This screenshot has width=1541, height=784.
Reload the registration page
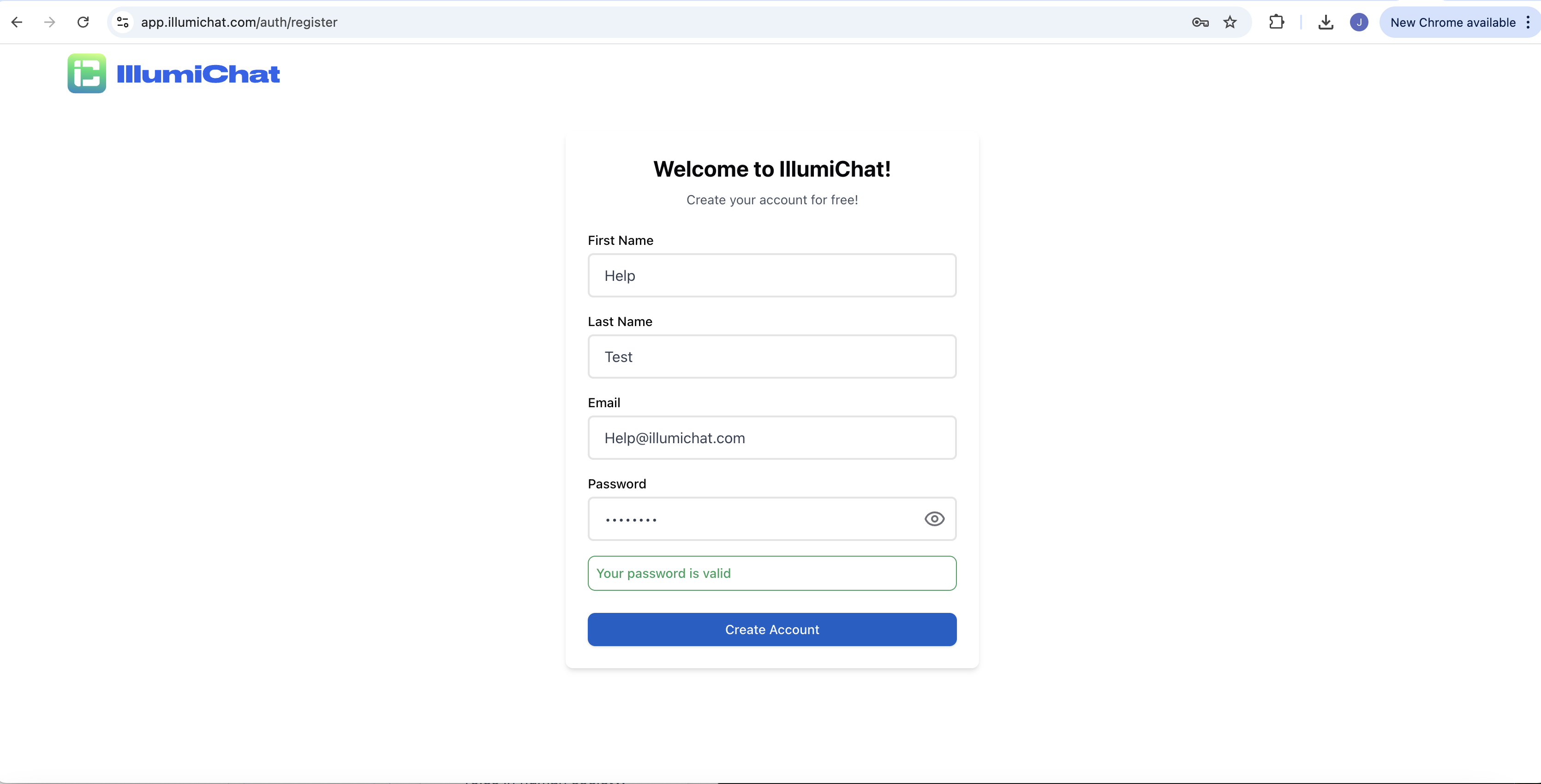(x=84, y=22)
